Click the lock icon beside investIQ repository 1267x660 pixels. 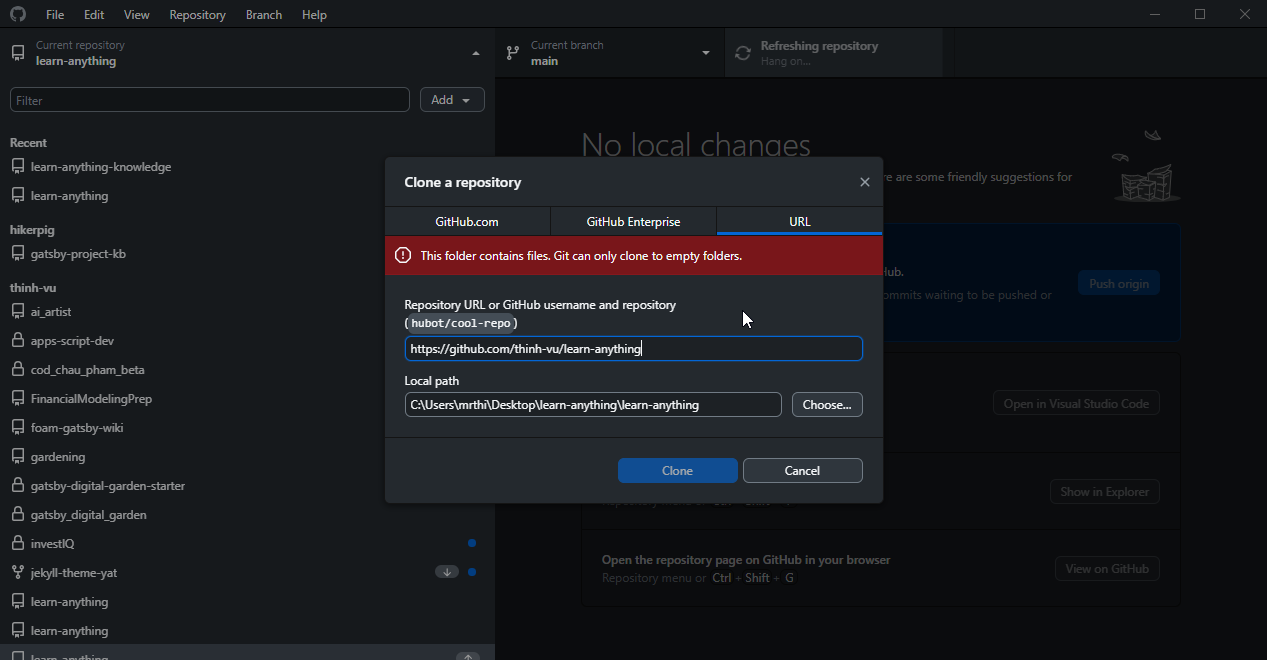(x=17, y=543)
